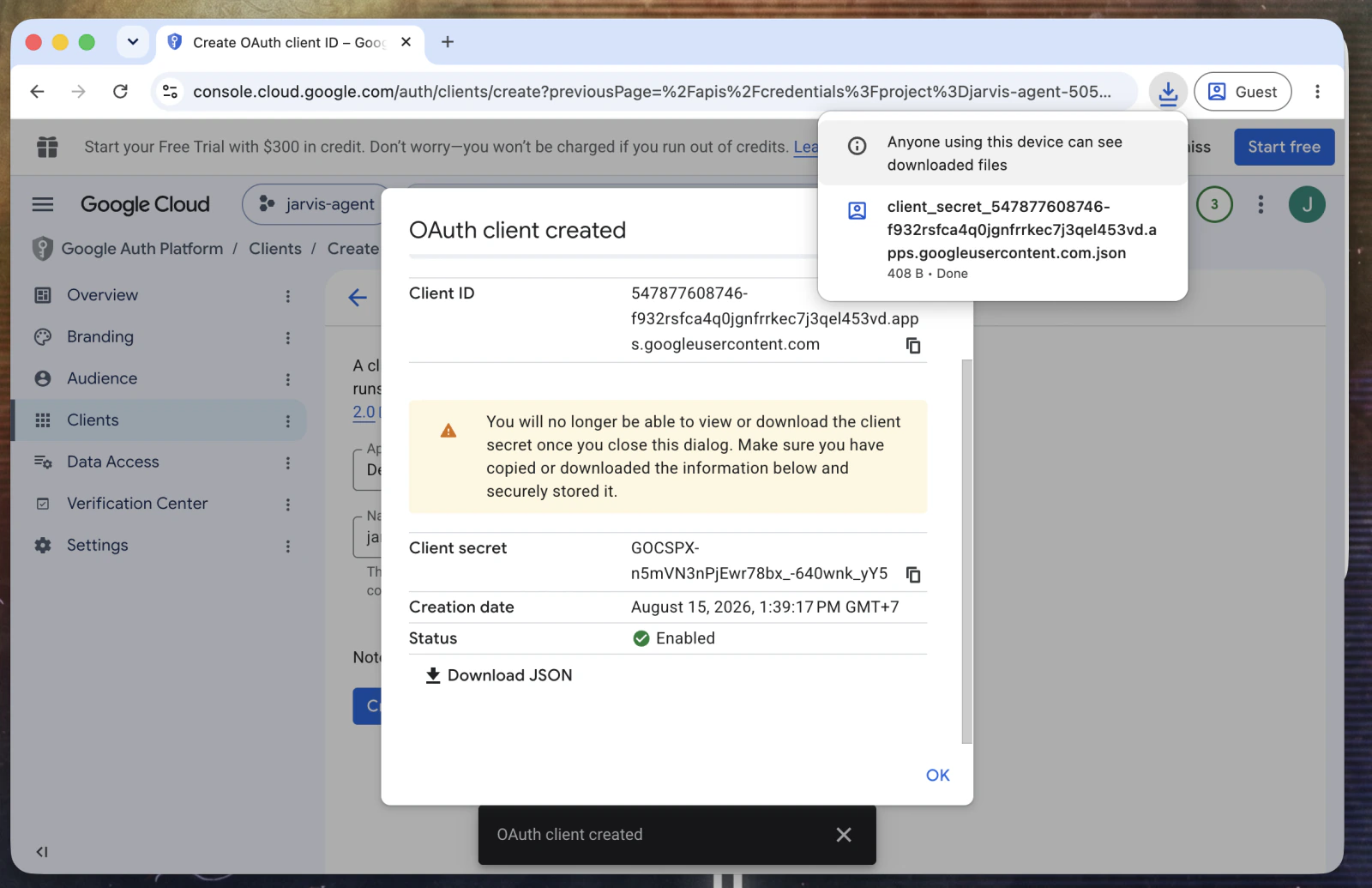This screenshot has height=888, width=1372.
Task: Click the Clients breadcrumb link
Action: point(275,249)
